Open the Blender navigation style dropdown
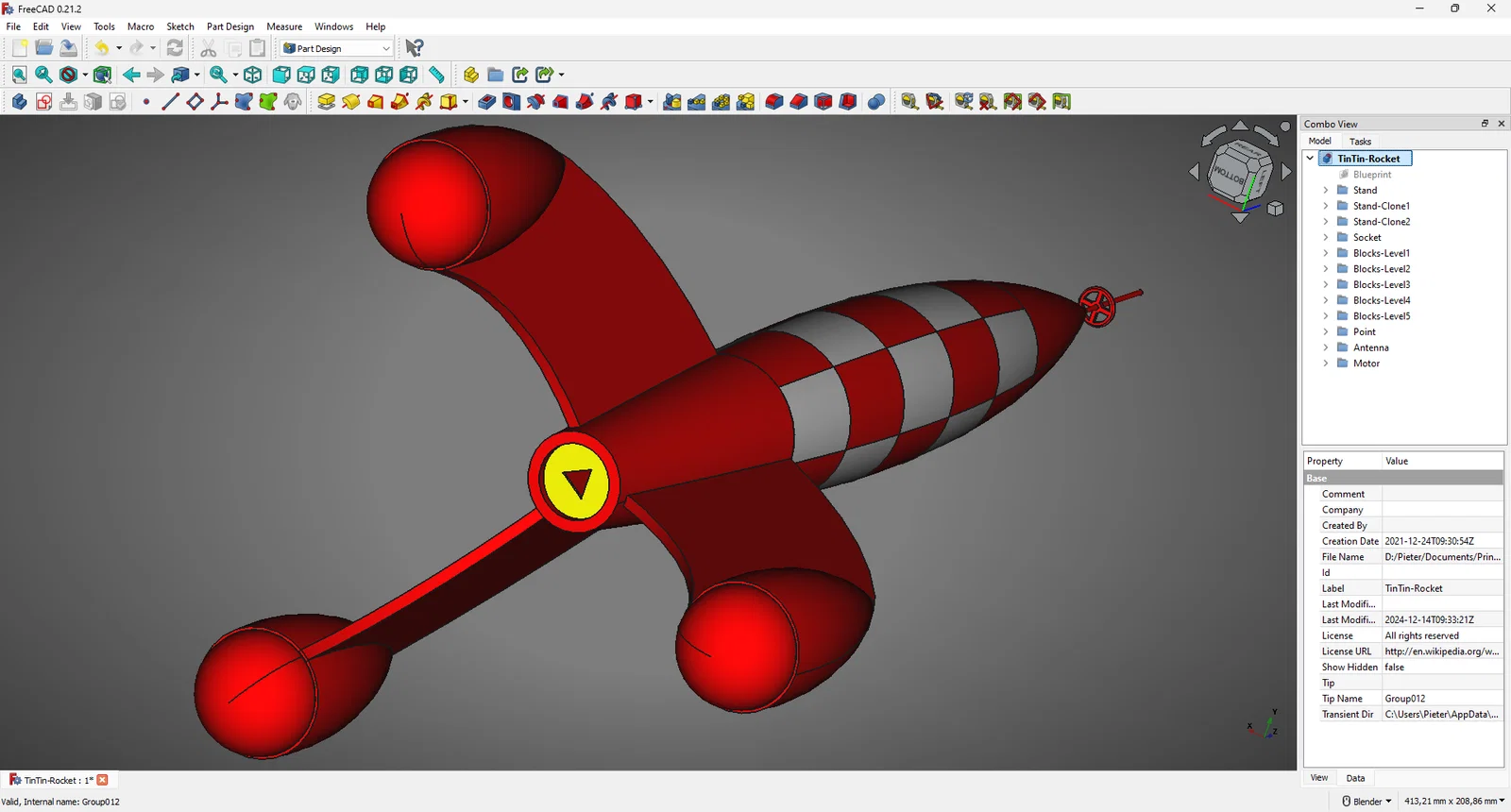 click(x=1367, y=802)
